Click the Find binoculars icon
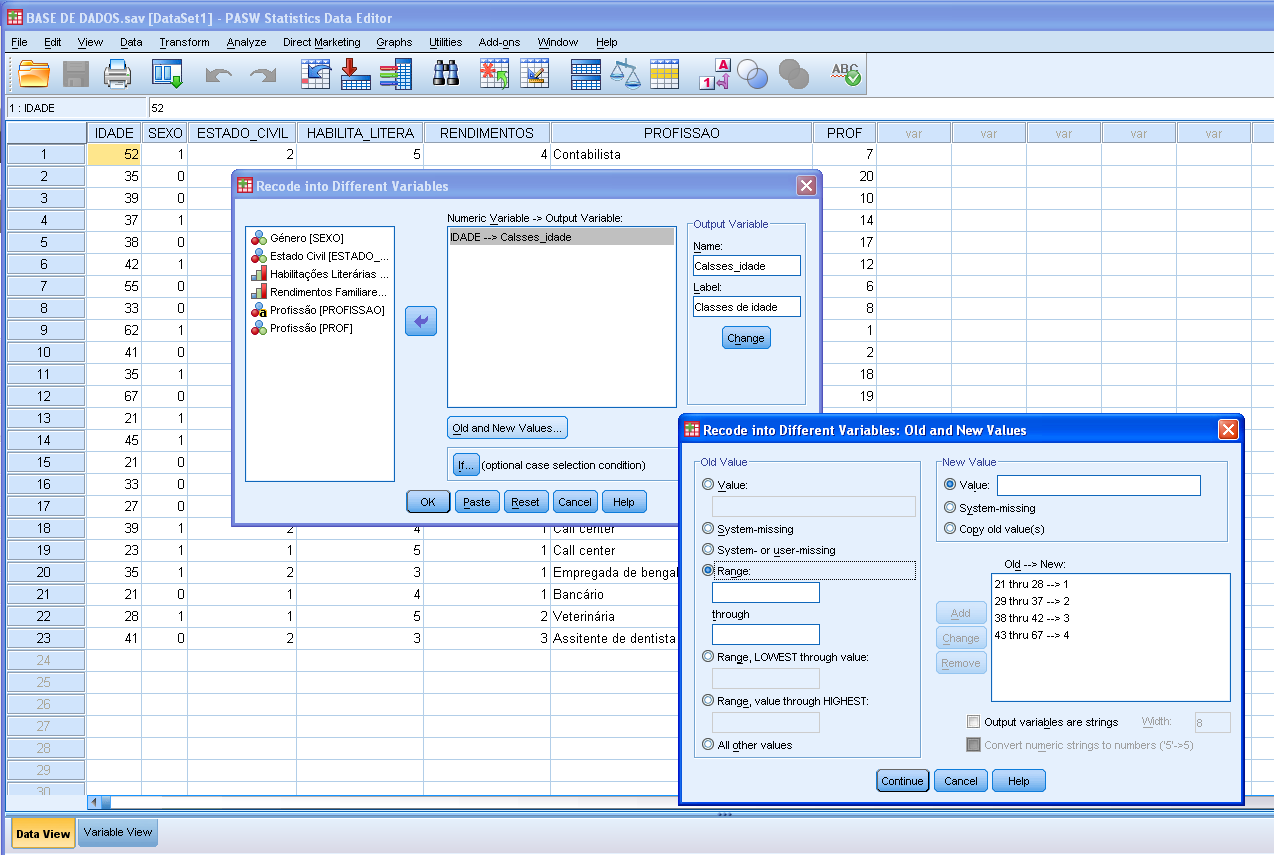This screenshot has width=1274, height=855. click(x=445, y=74)
